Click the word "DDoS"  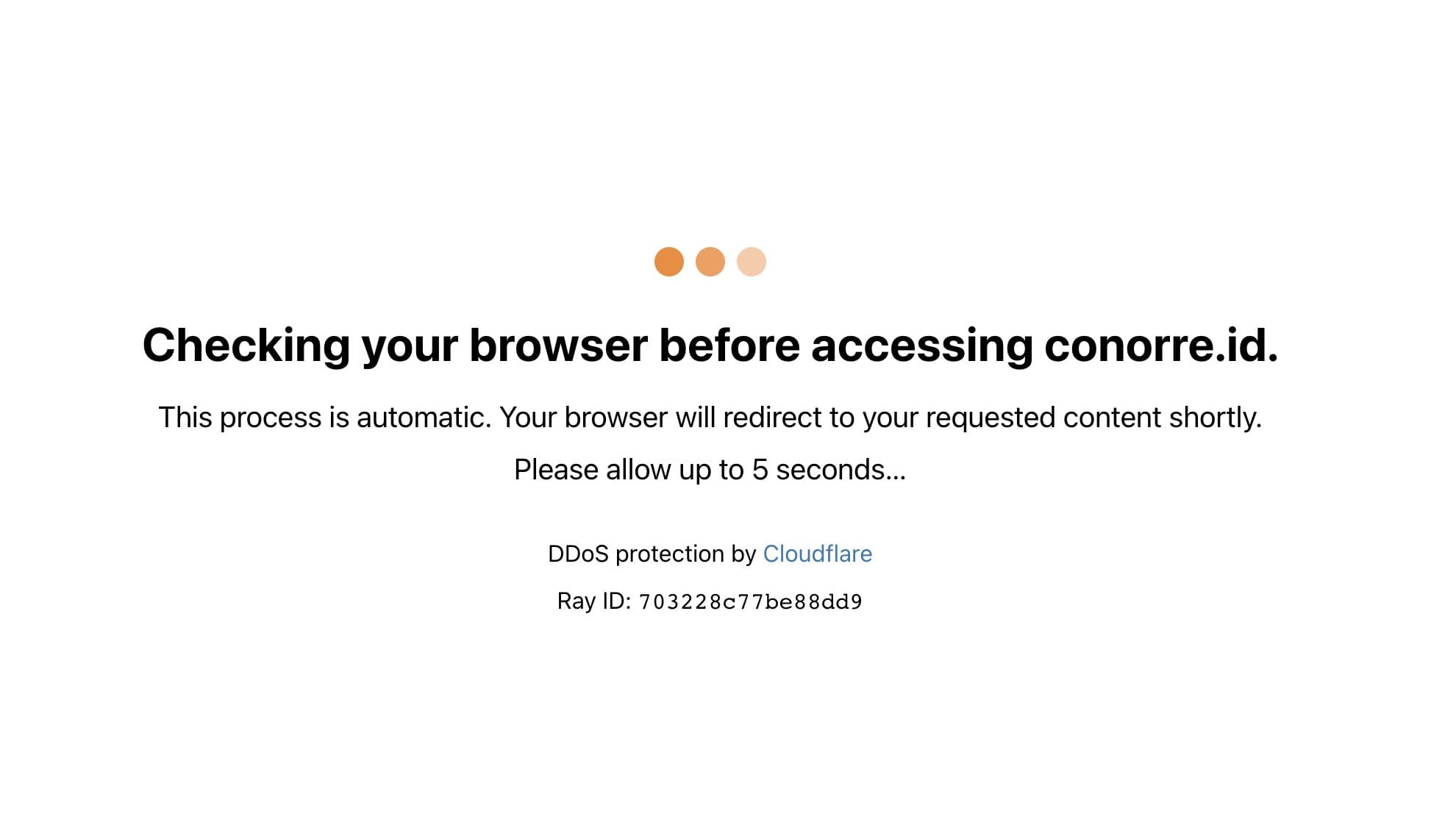pyautogui.click(x=578, y=554)
